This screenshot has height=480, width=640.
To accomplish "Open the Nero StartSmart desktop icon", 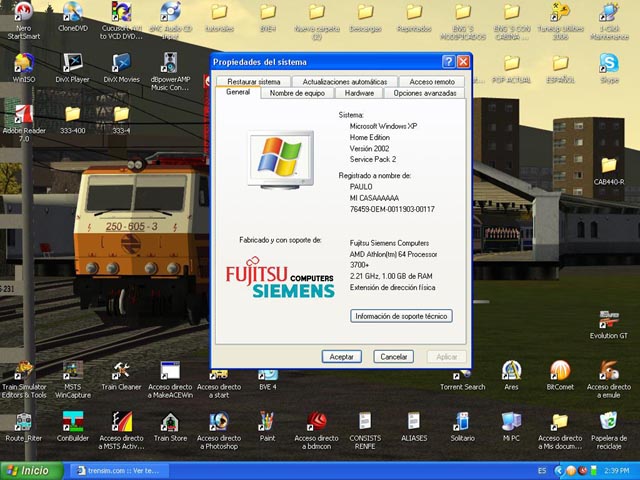I will [x=23, y=13].
